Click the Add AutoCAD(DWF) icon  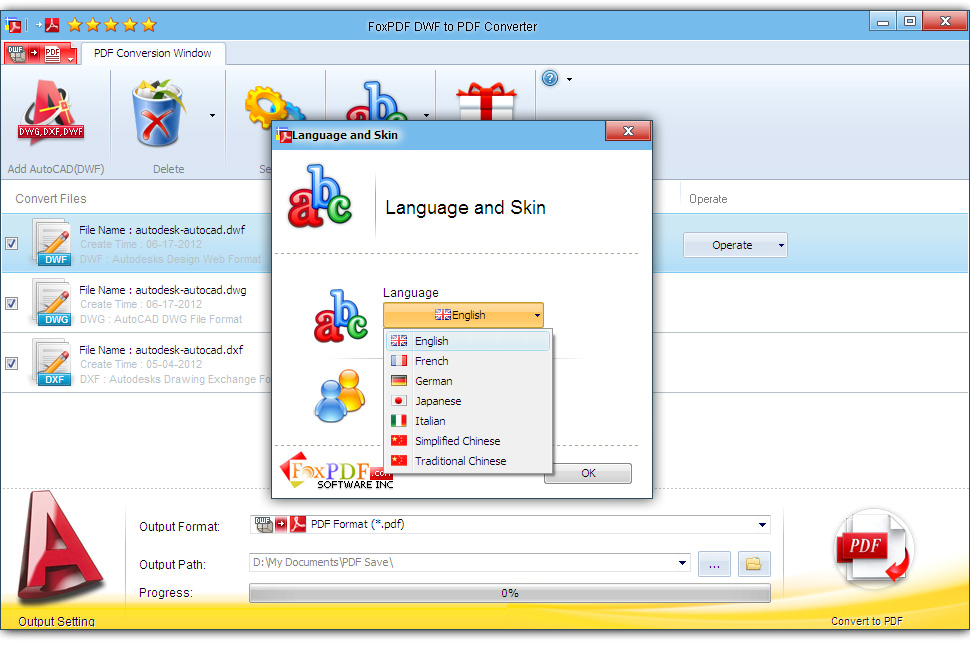coord(51,113)
